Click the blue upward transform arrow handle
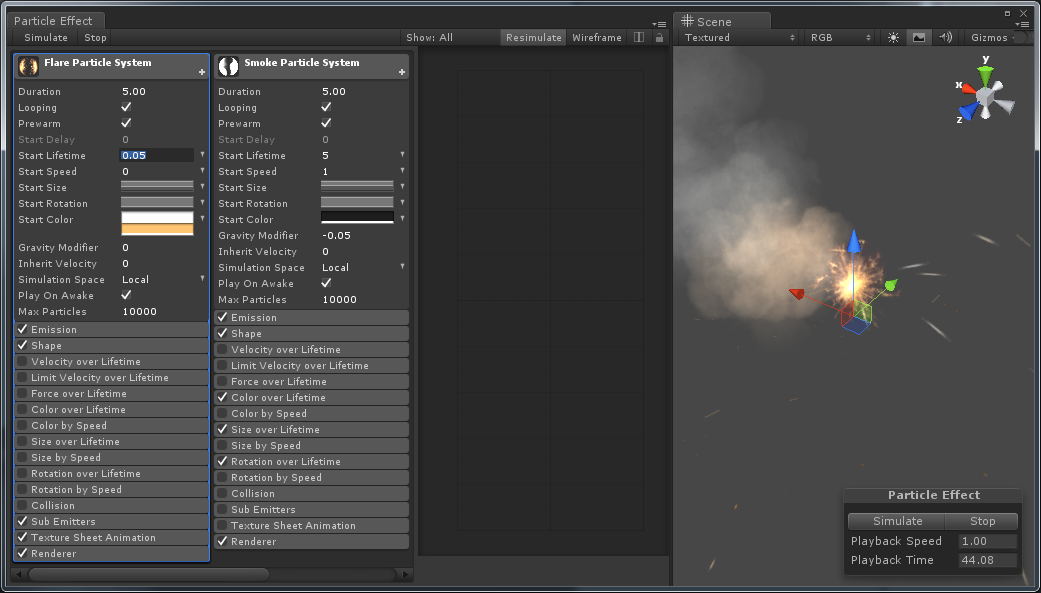This screenshot has height=593, width=1041. [x=854, y=242]
